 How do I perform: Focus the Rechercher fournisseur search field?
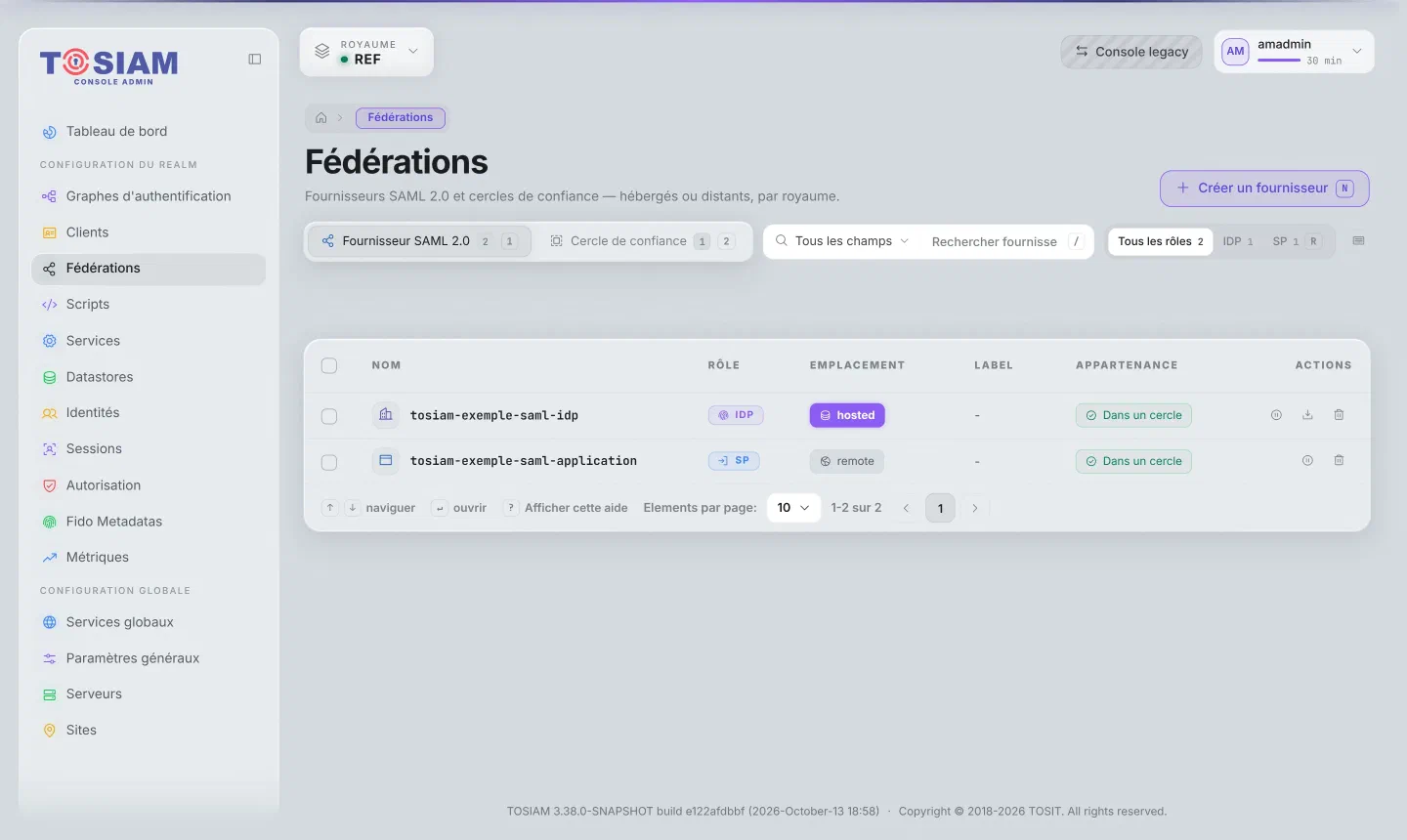pos(995,241)
